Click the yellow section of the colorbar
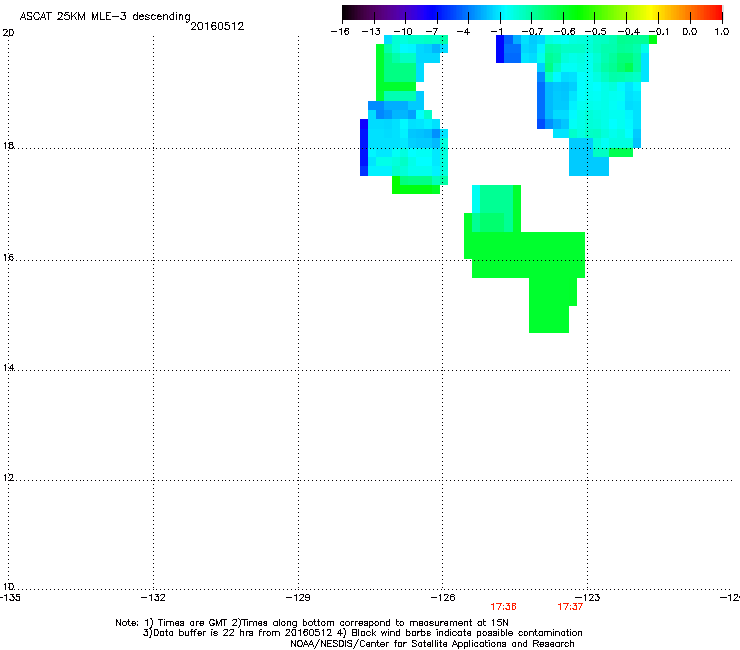Screen dimensions: 740x650 coord(652,12)
